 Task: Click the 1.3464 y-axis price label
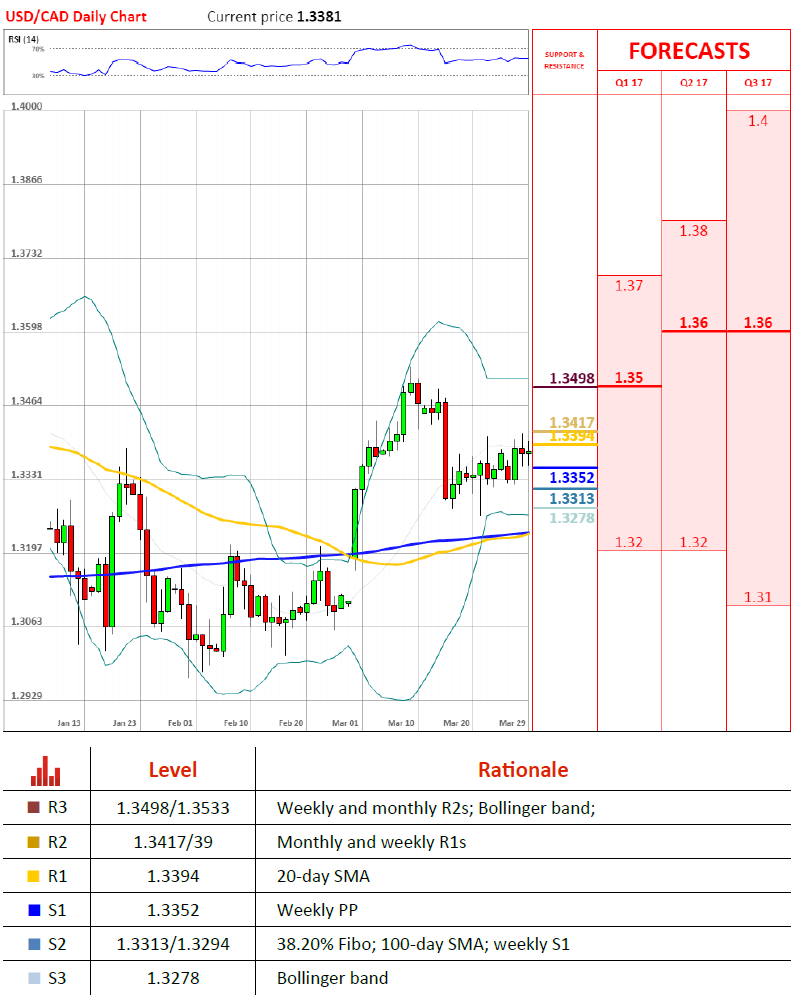click(26, 401)
